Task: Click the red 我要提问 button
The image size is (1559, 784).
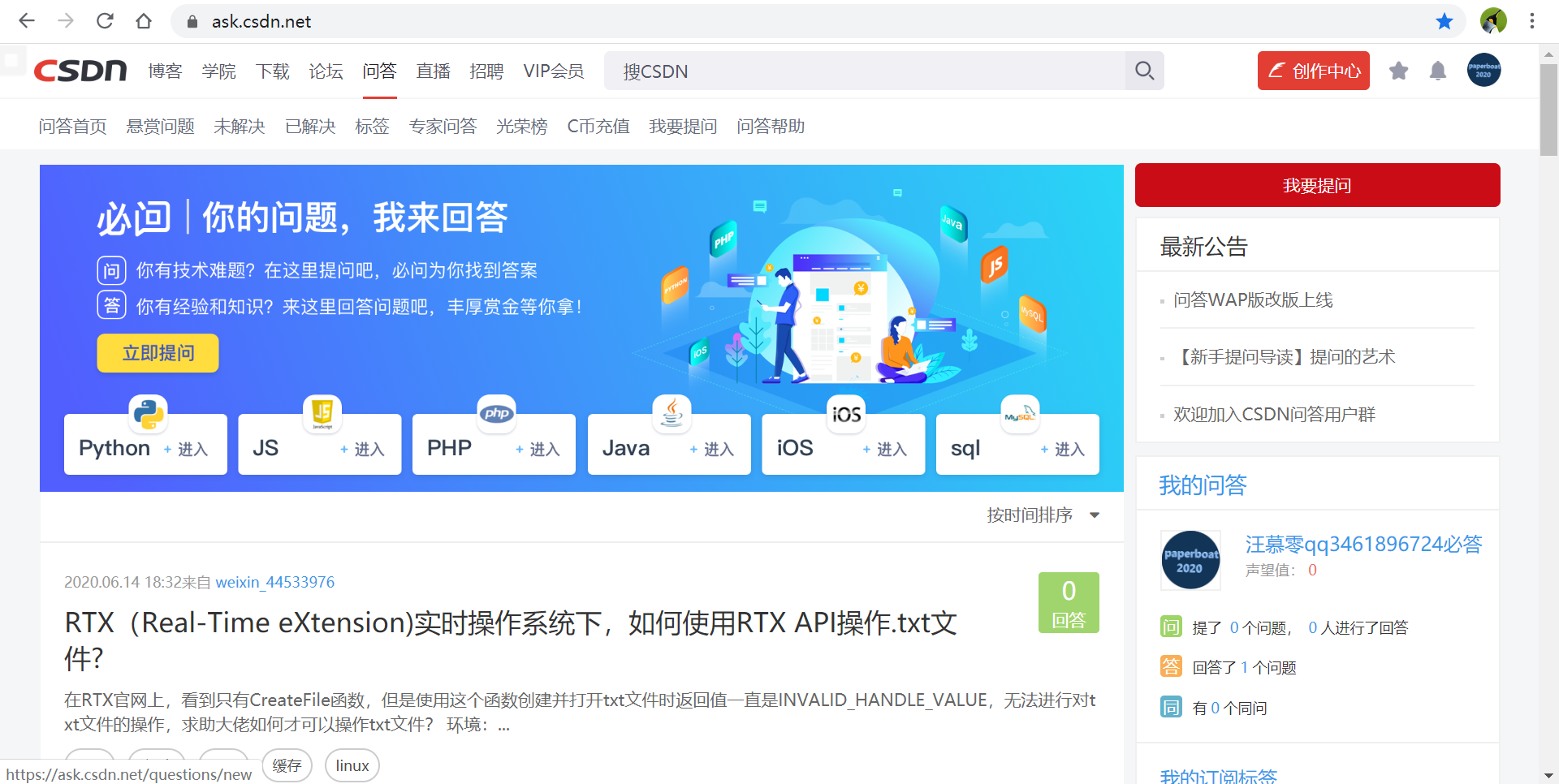Action: (x=1317, y=185)
